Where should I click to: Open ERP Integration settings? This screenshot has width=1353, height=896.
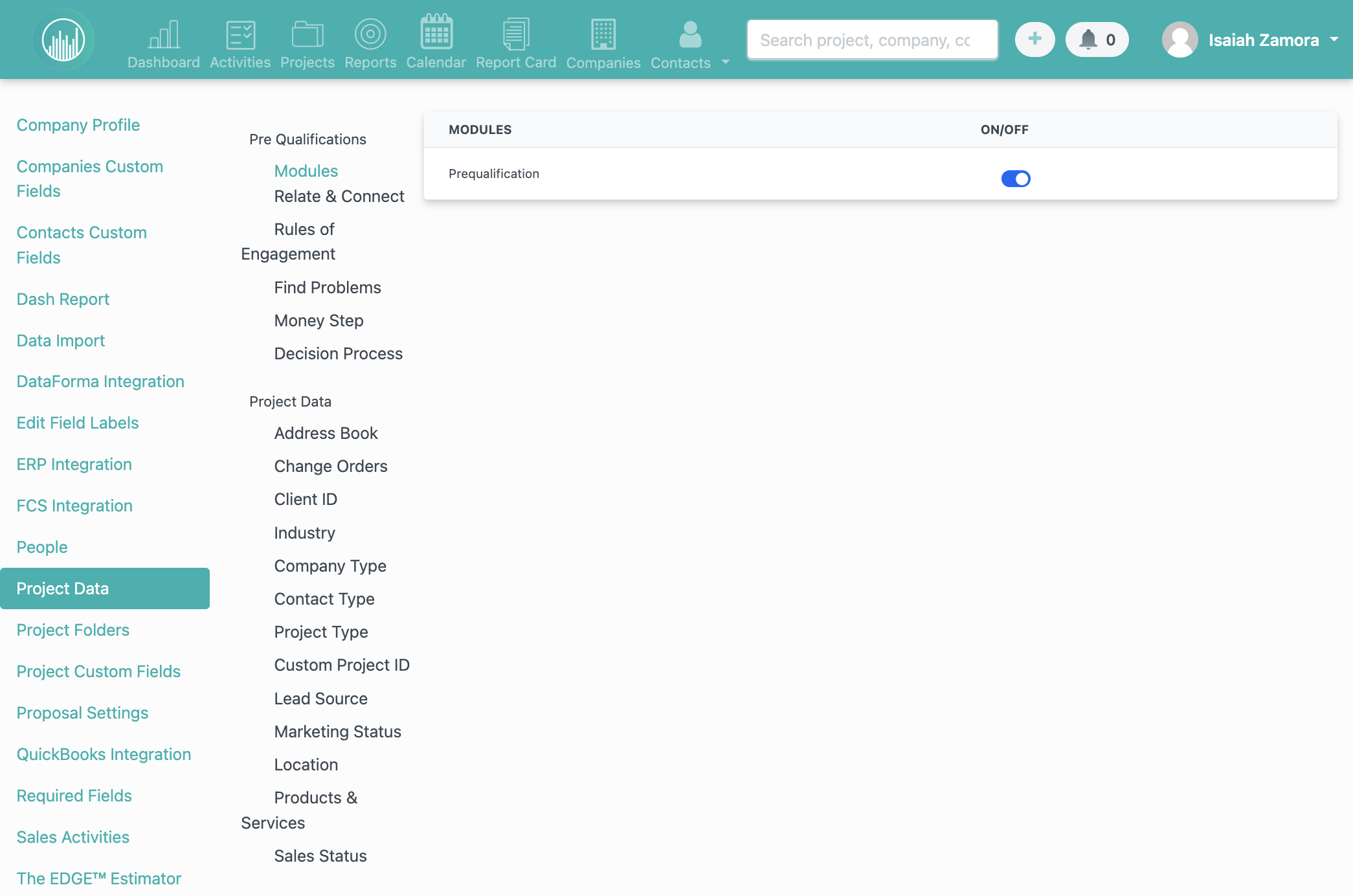74,464
